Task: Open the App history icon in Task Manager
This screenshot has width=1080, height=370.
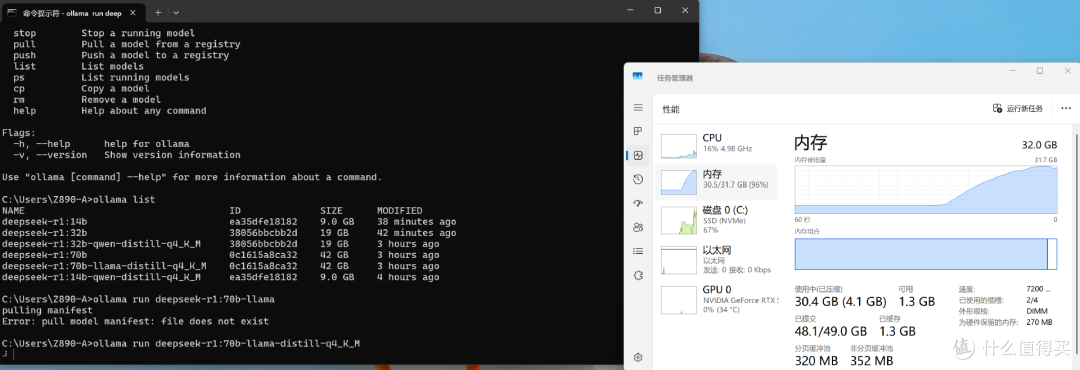Action: point(638,179)
